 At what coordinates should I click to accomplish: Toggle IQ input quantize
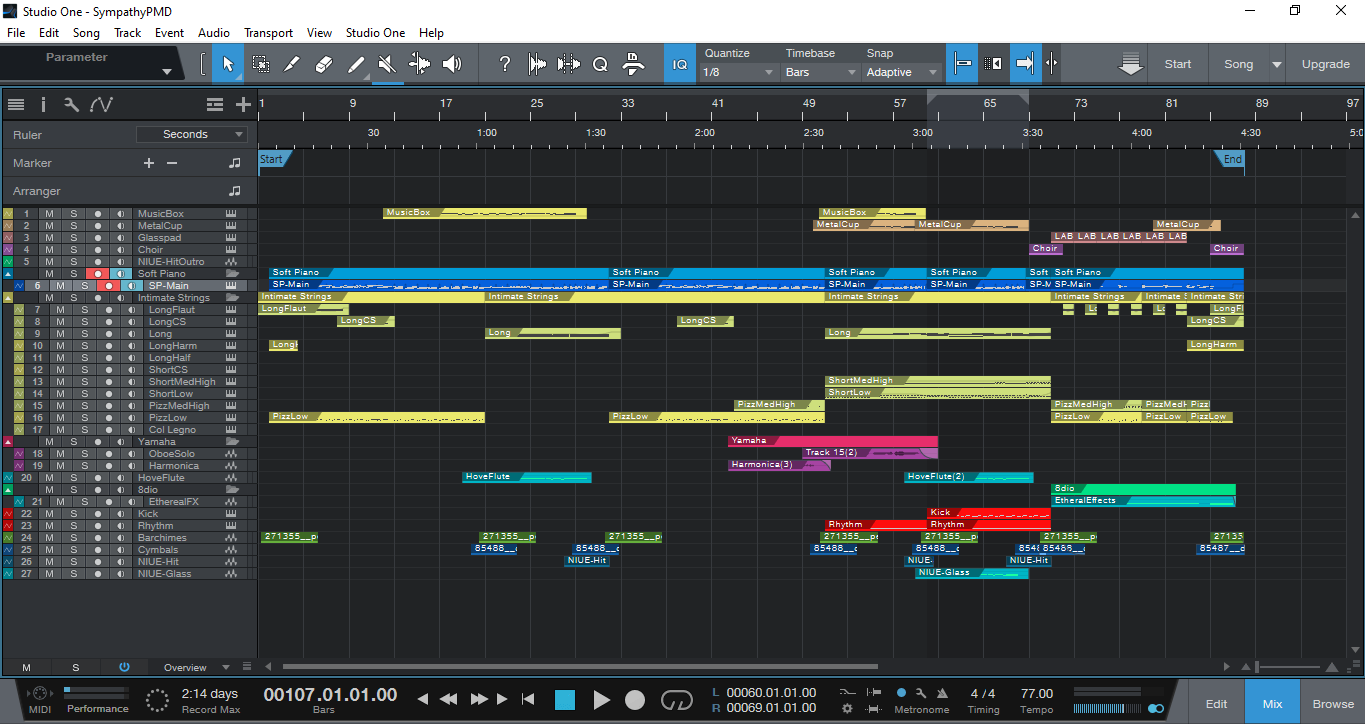(680, 64)
